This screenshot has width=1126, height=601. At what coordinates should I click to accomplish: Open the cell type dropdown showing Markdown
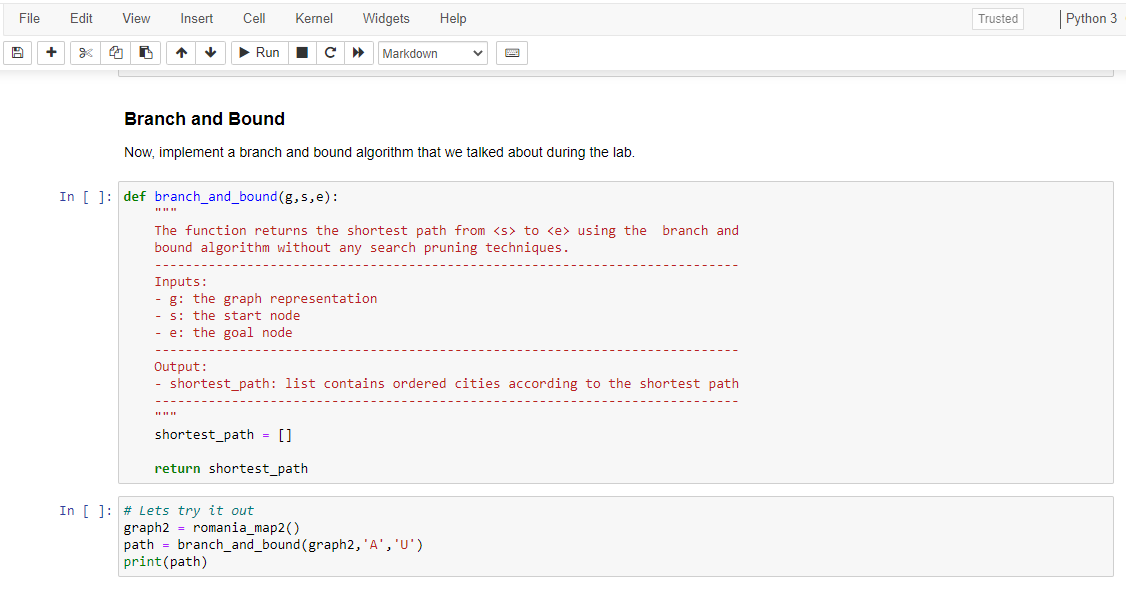(432, 52)
